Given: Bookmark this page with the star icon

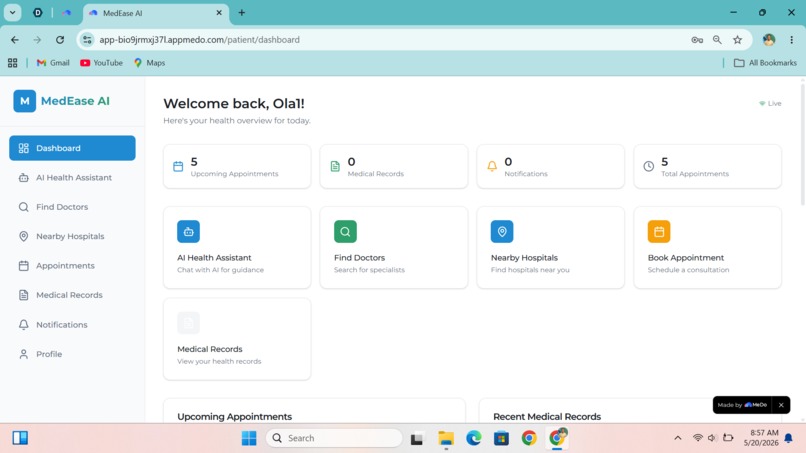Looking at the screenshot, I should tap(738, 40).
